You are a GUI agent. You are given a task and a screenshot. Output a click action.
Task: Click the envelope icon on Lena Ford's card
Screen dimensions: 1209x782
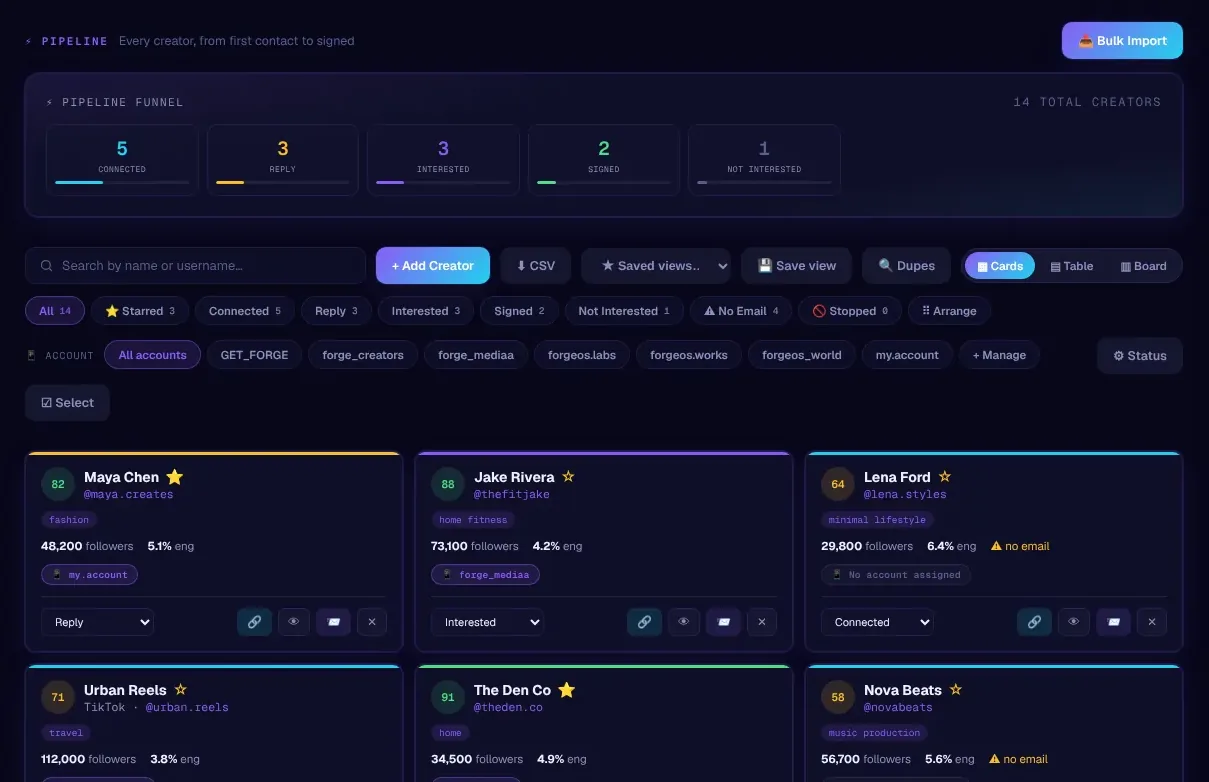[1113, 622]
